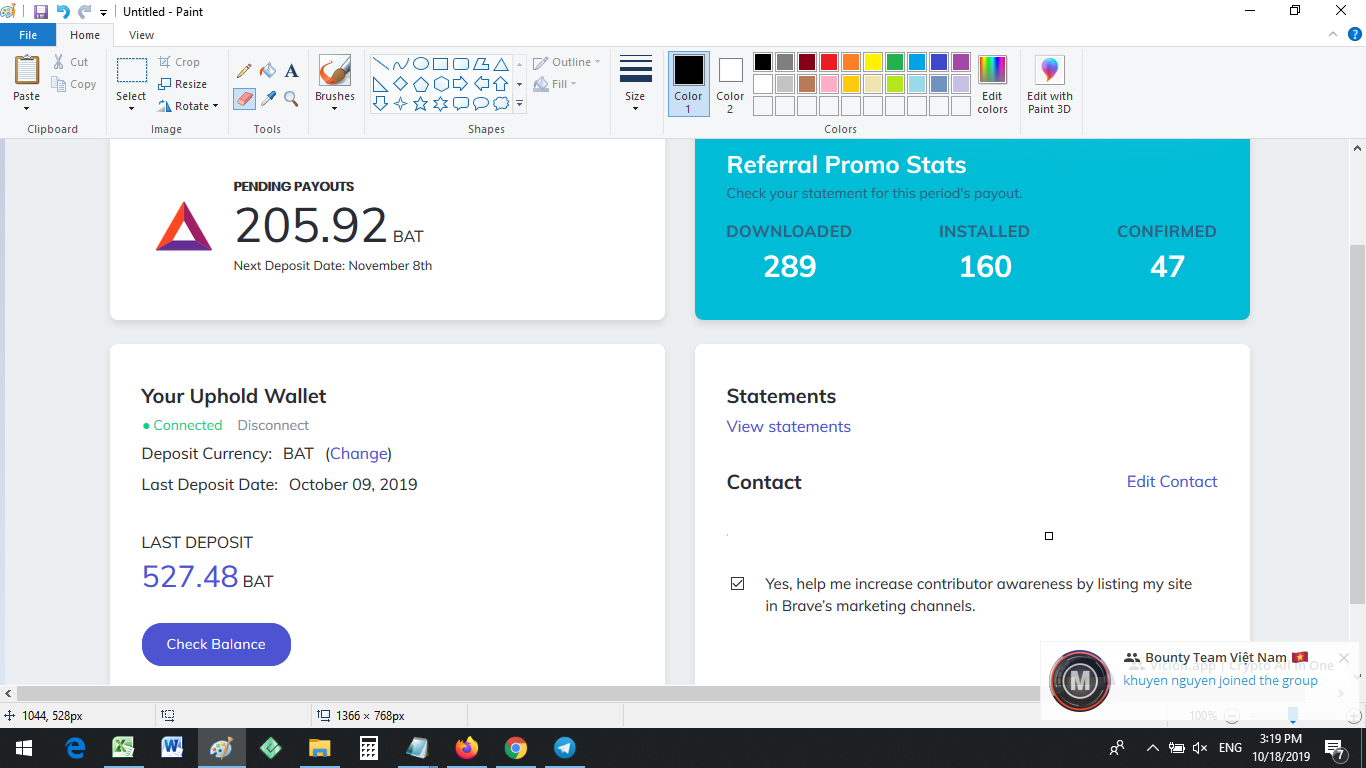1366x768 pixels.
Task: Open the shape Fill dropdown
Action: tap(556, 84)
